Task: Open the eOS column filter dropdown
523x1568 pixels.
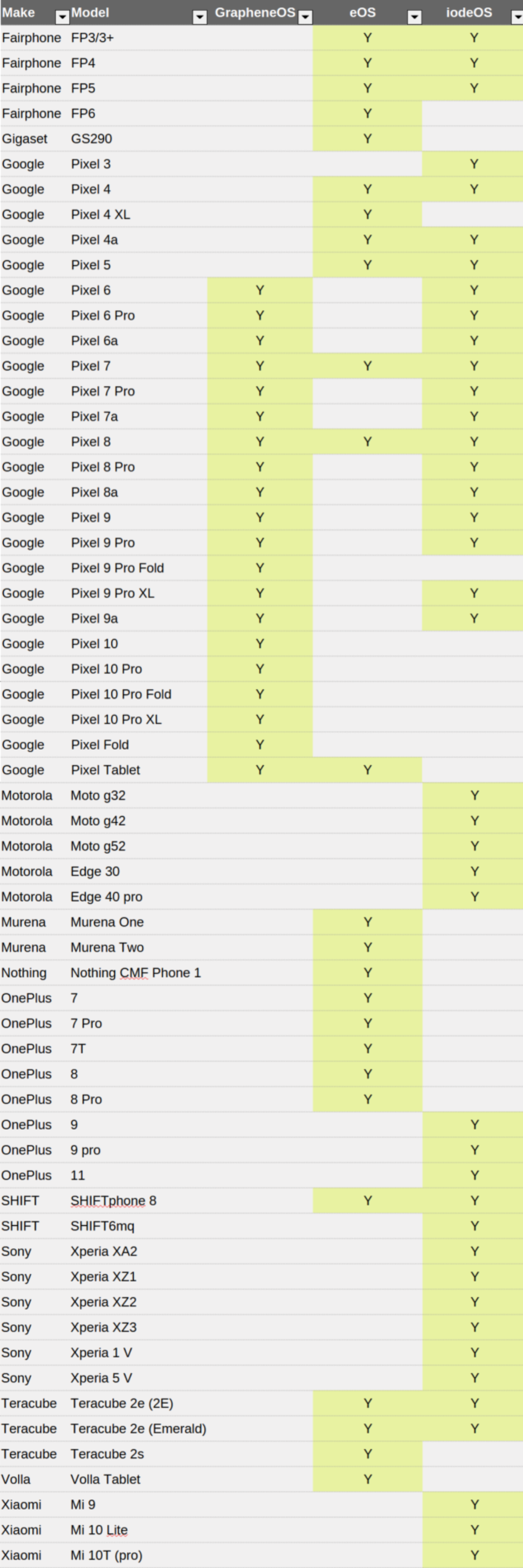Action: point(414,17)
